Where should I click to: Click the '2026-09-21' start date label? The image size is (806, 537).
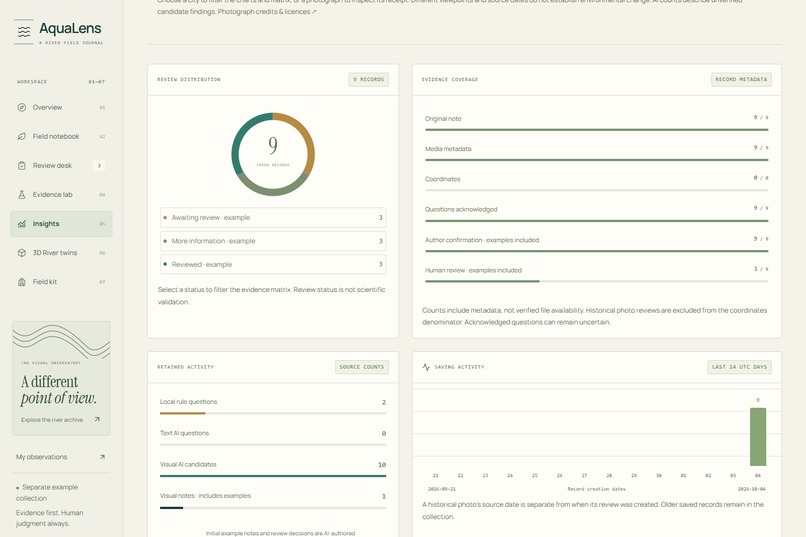(x=442, y=489)
